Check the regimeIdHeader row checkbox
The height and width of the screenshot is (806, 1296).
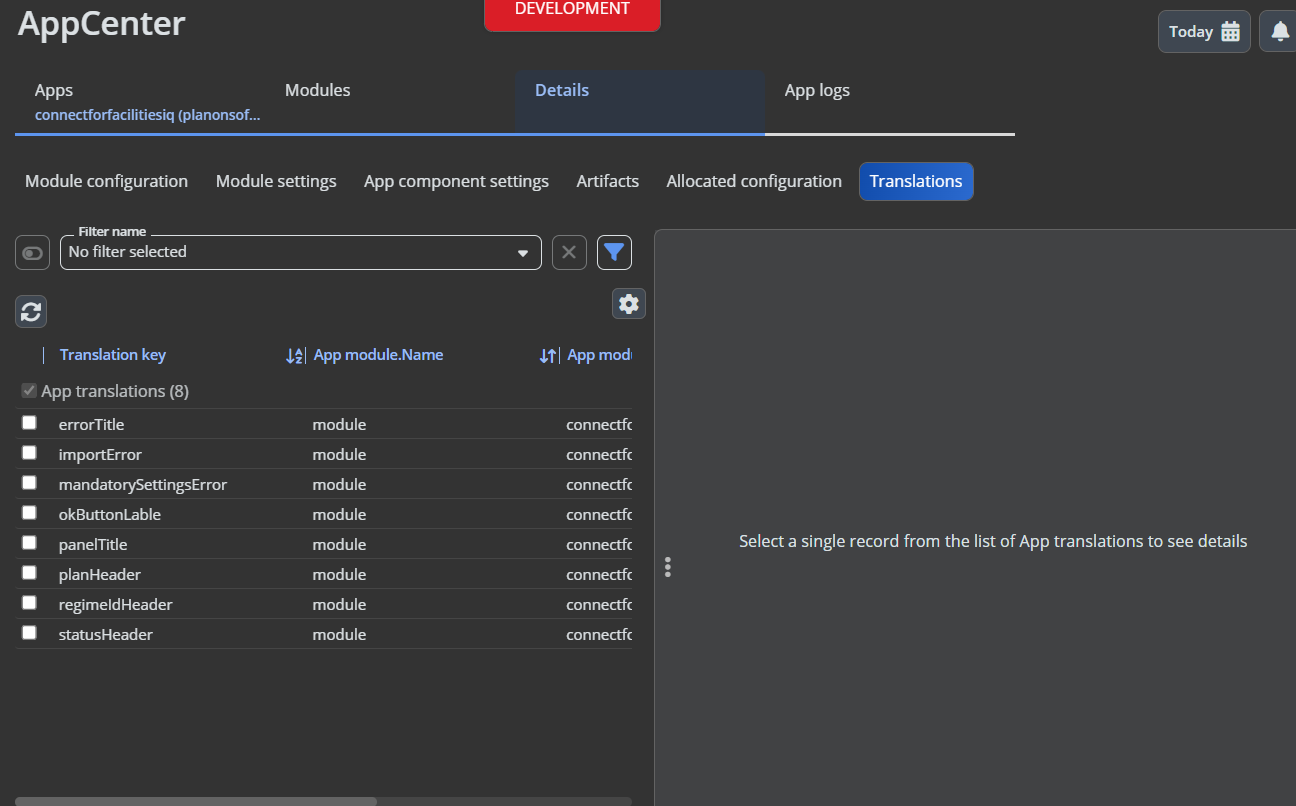pos(29,603)
